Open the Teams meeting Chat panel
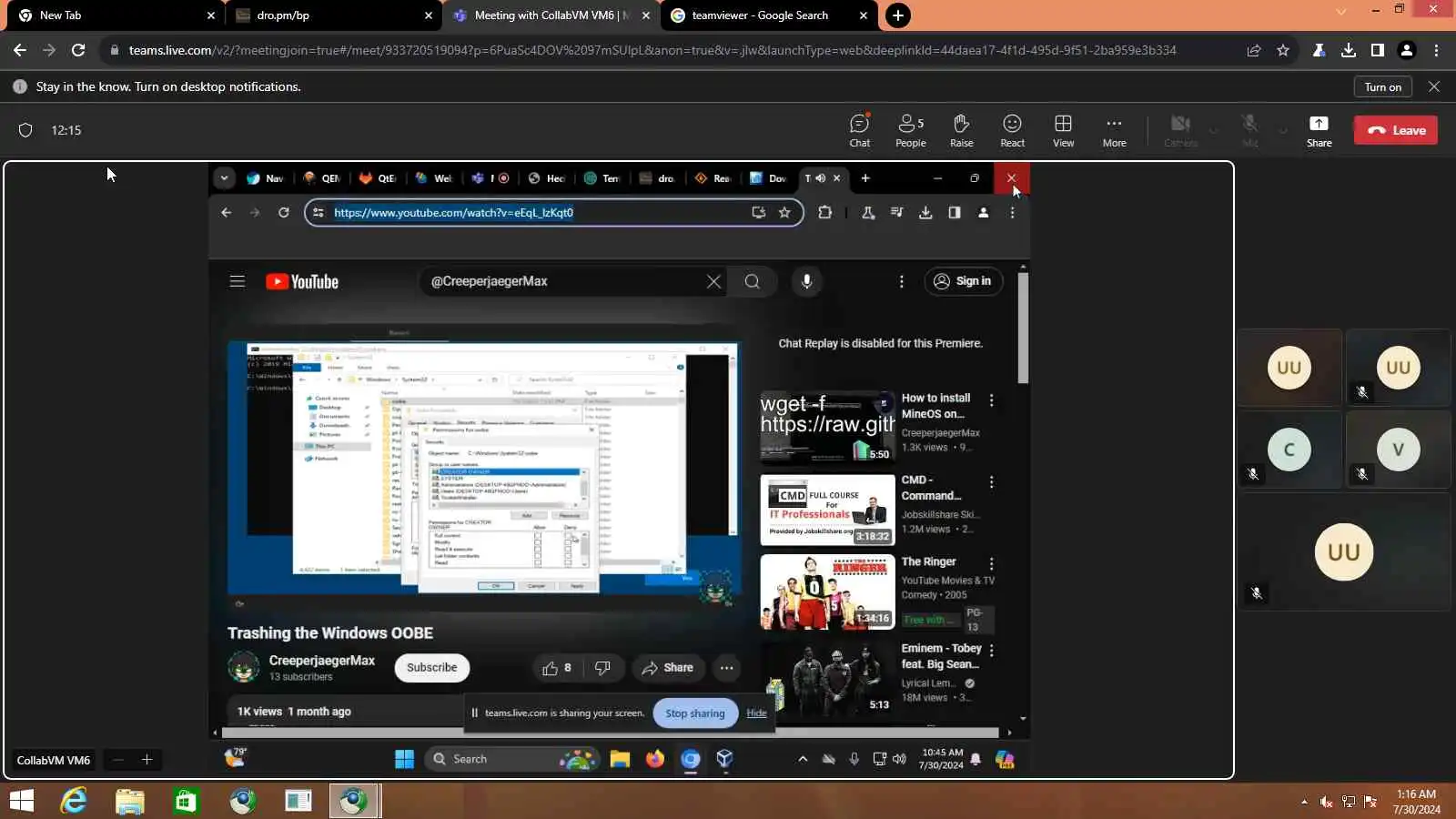Image resolution: width=1456 pixels, height=819 pixels. [860, 130]
